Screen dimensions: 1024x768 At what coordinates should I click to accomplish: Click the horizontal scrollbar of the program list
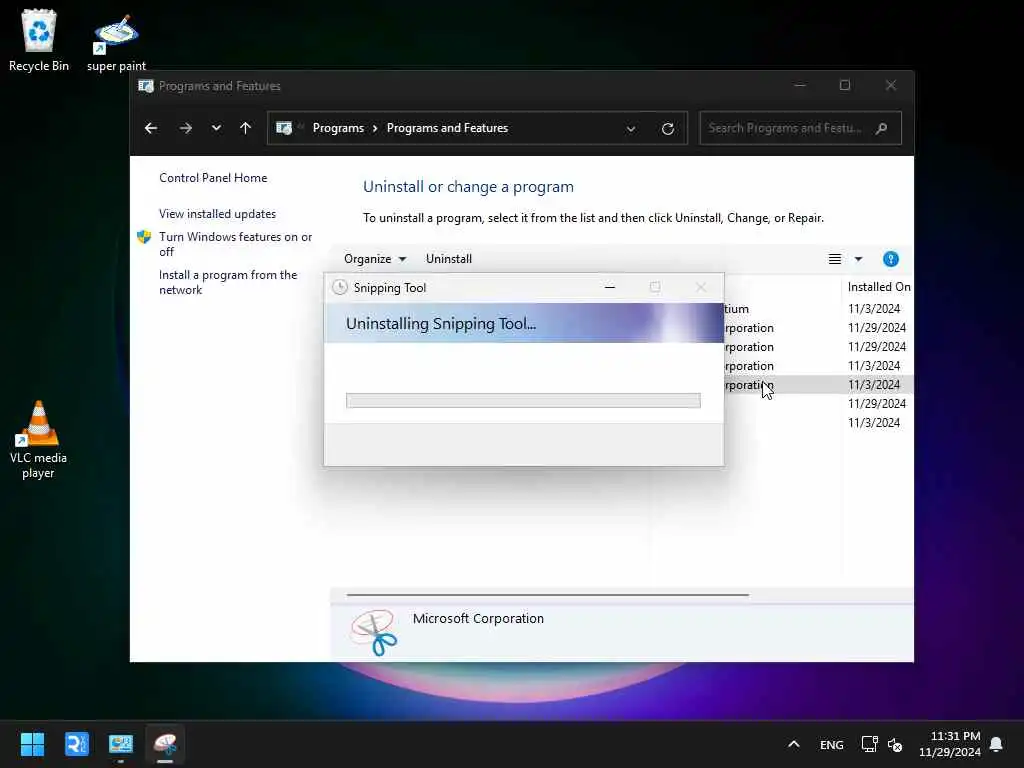point(547,595)
